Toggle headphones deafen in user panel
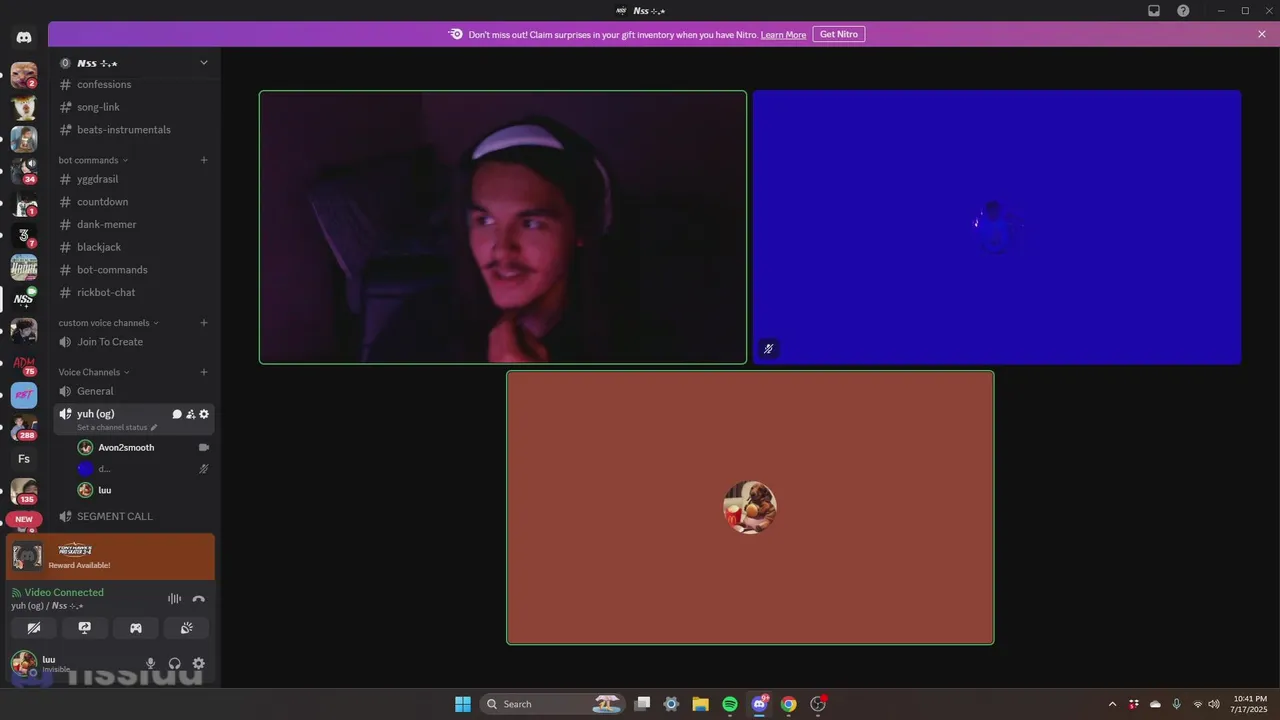This screenshot has height=720, width=1280. pyautogui.click(x=175, y=663)
